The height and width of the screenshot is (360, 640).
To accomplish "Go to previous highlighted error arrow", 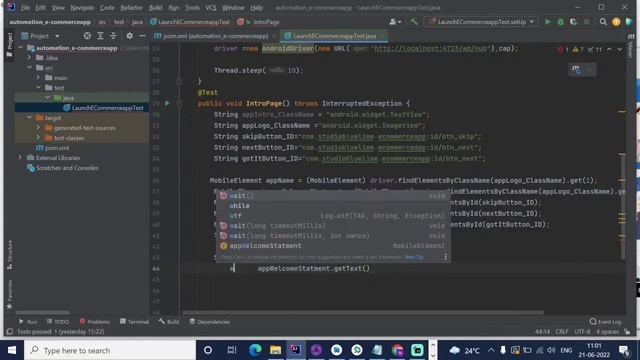I will (x=609, y=49).
